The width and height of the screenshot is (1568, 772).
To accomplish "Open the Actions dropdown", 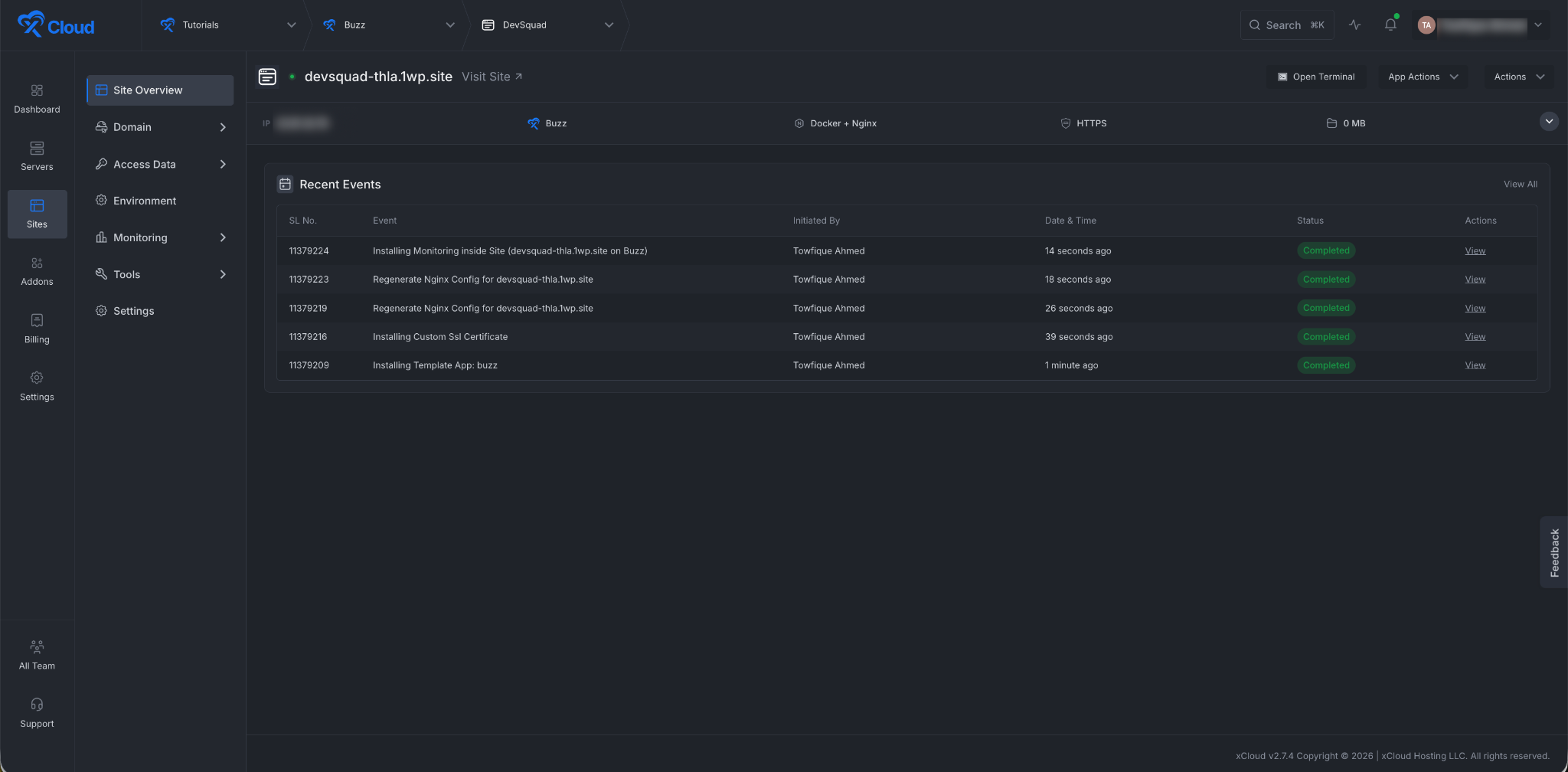I will (x=1519, y=77).
